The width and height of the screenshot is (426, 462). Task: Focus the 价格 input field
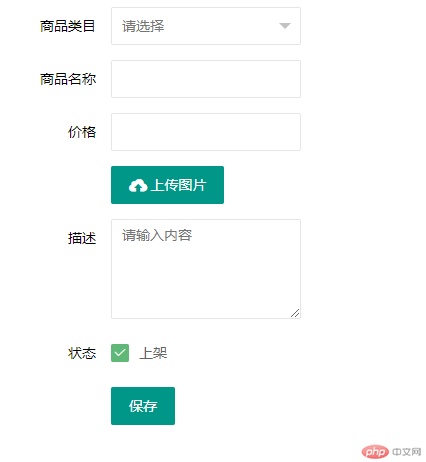[206, 132]
